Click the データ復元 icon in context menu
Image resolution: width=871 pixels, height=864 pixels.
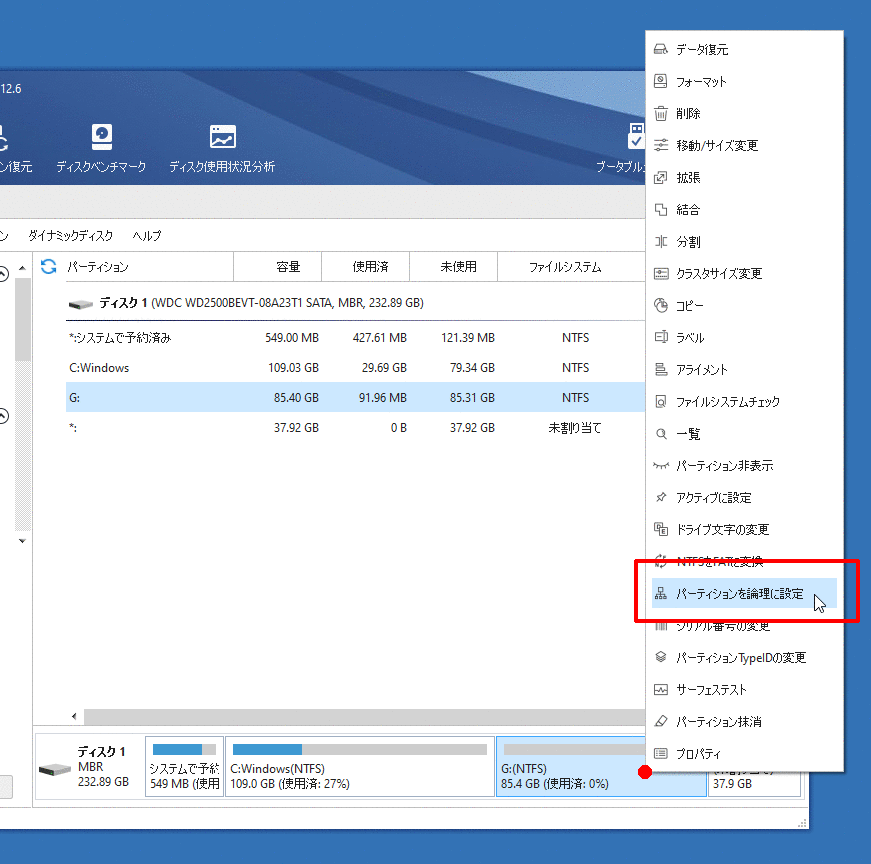(660, 49)
